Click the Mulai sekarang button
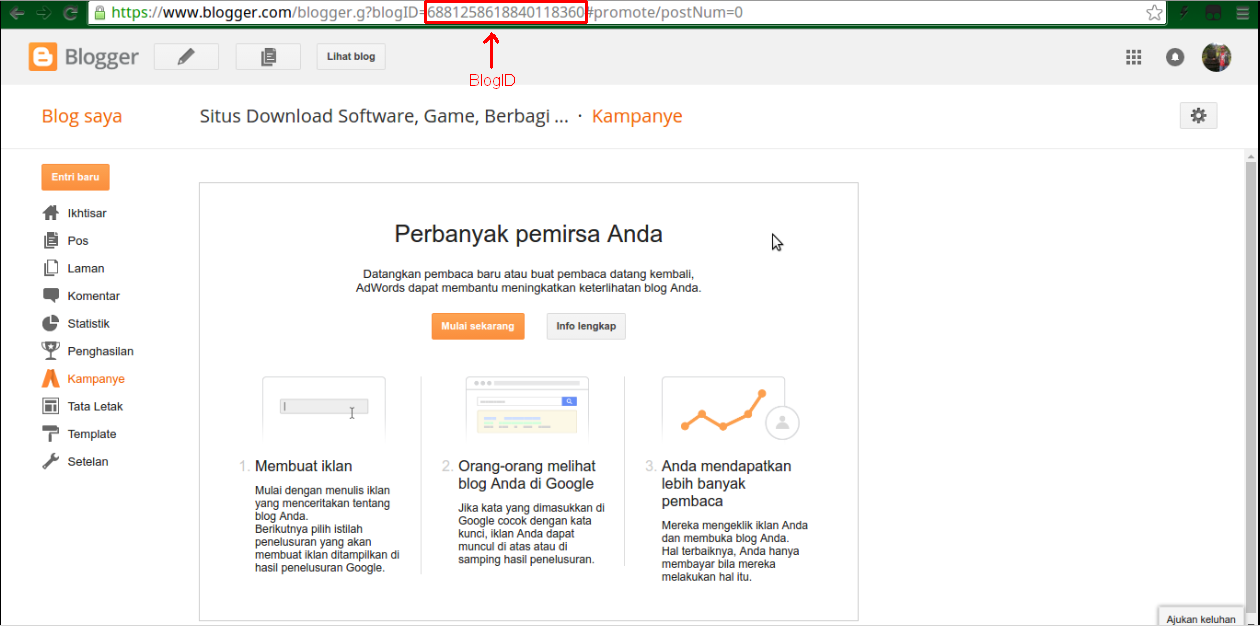Image resolution: width=1260 pixels, height=626 pixels. [478, 326]
